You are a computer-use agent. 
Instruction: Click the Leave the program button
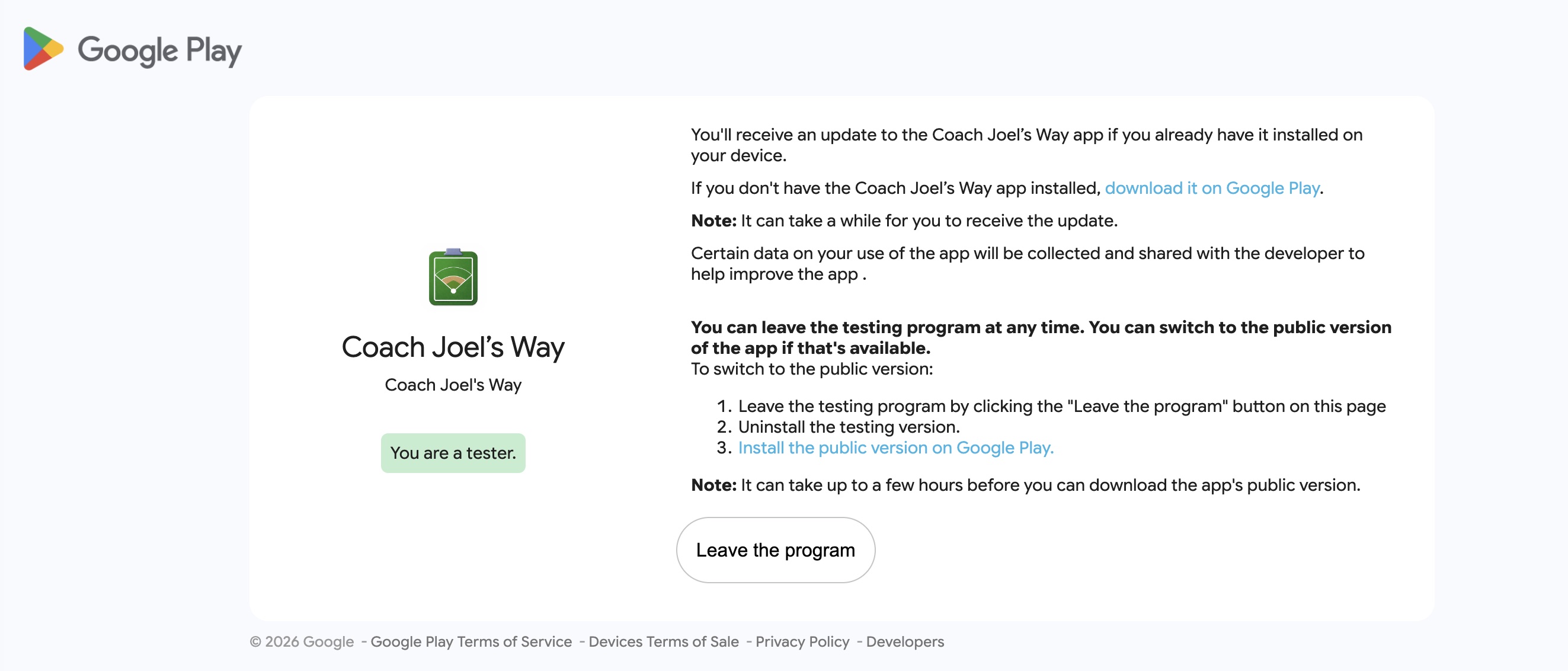[776, 550]
